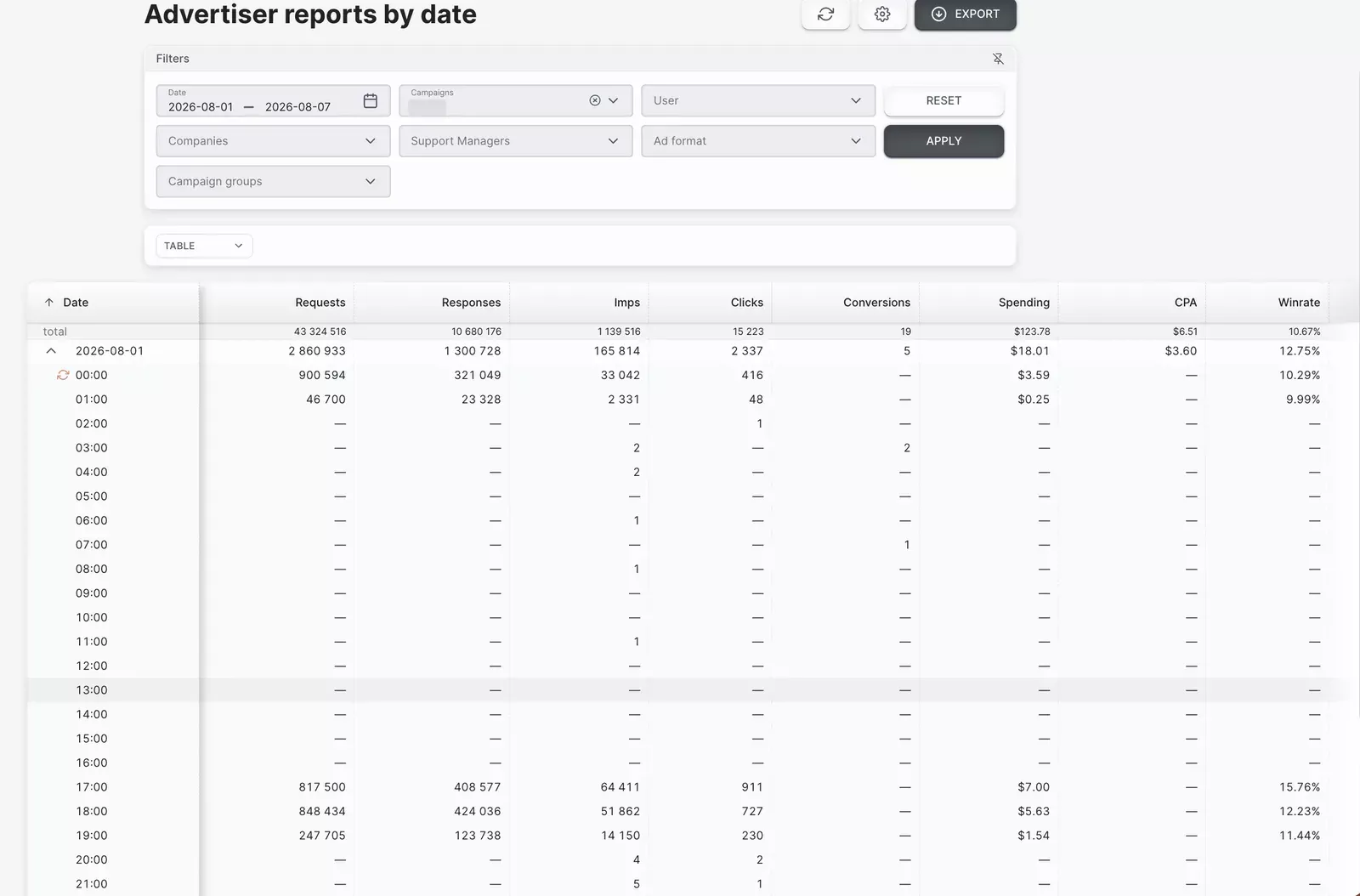Select the 13:00 hour row

click(678, 690)
